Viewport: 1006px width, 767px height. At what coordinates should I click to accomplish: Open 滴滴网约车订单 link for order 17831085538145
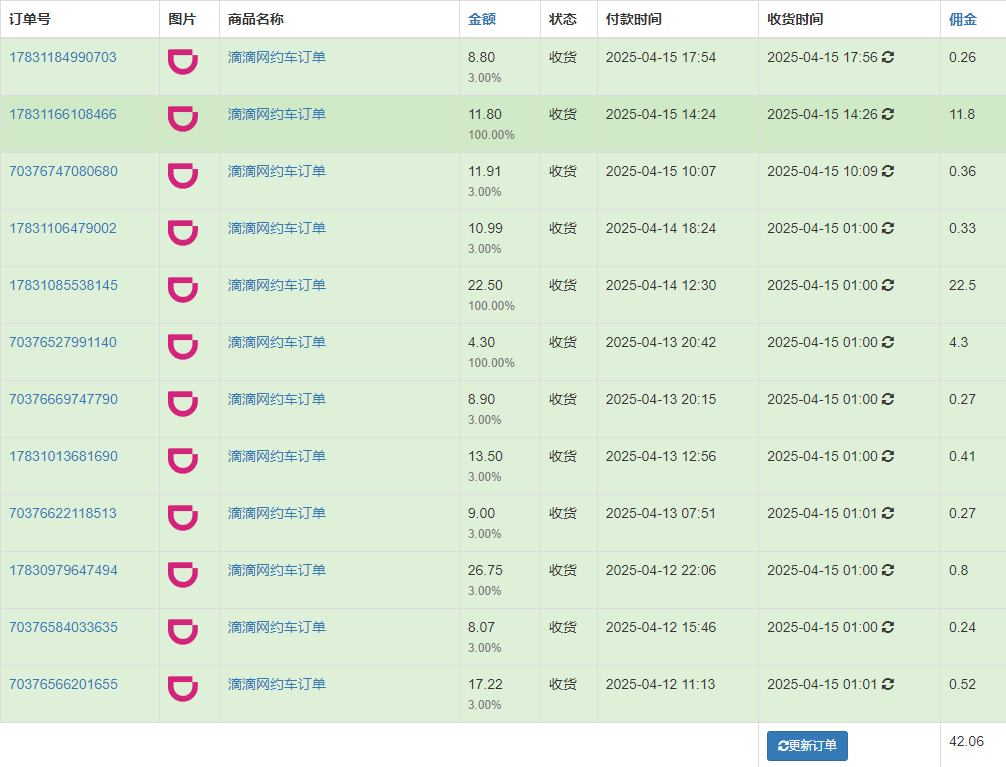coord(277,285)
